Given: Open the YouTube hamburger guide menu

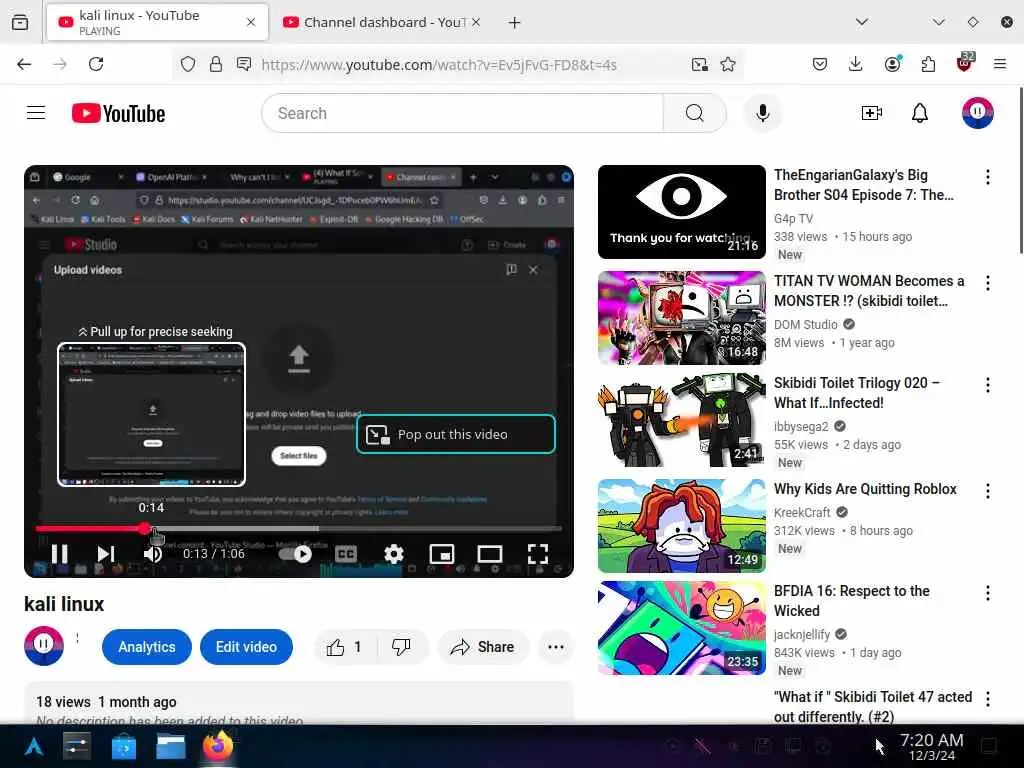Looking at the screenshot, I should click(36, 113).
